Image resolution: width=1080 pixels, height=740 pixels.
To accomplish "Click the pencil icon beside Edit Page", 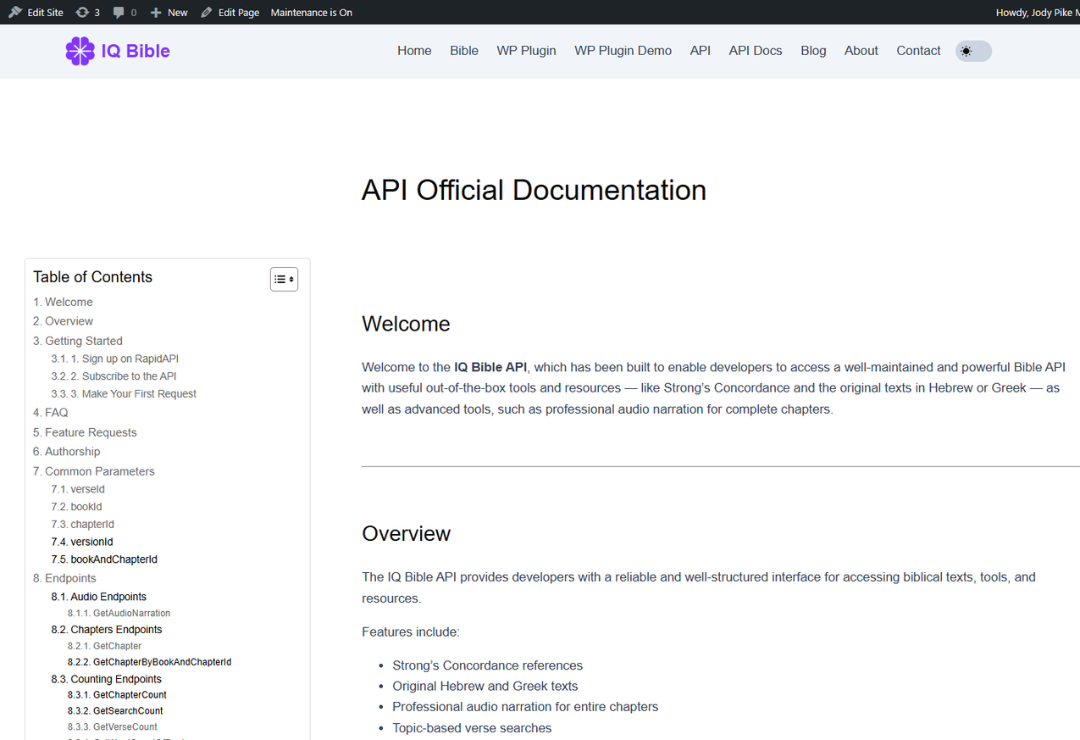I will tap(206, 12).
